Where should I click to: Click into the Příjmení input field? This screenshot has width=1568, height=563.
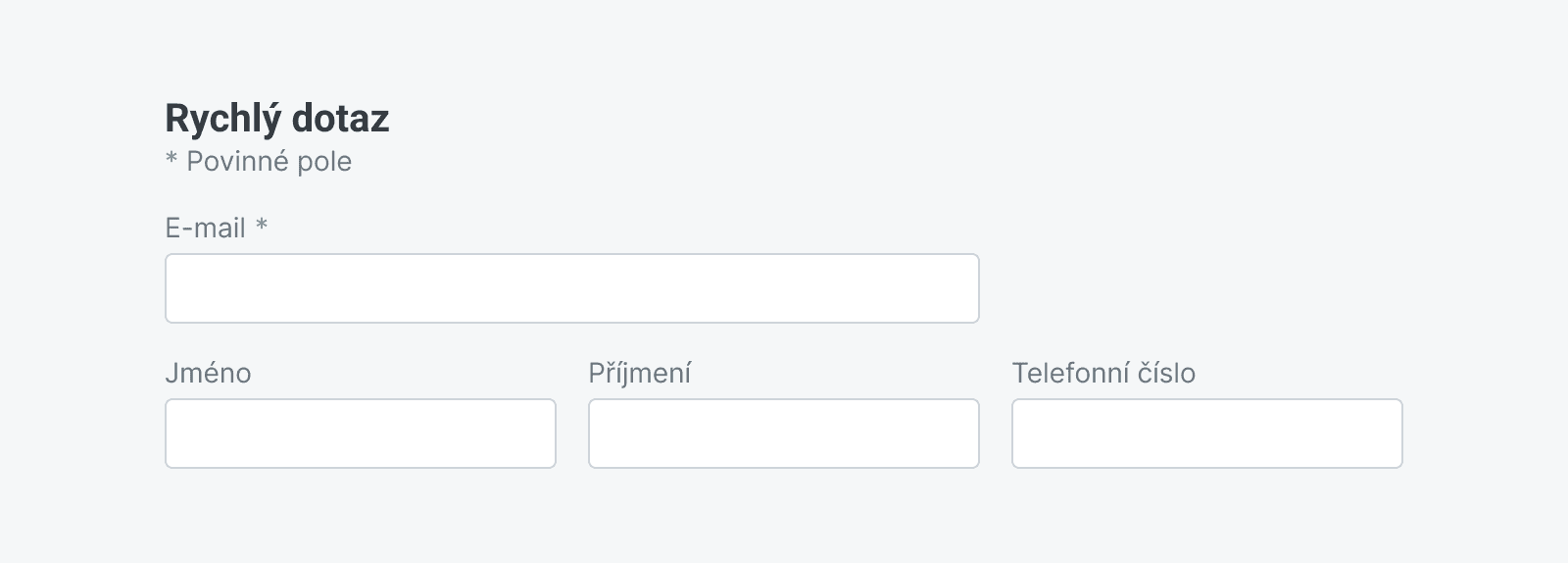[783, 434]
